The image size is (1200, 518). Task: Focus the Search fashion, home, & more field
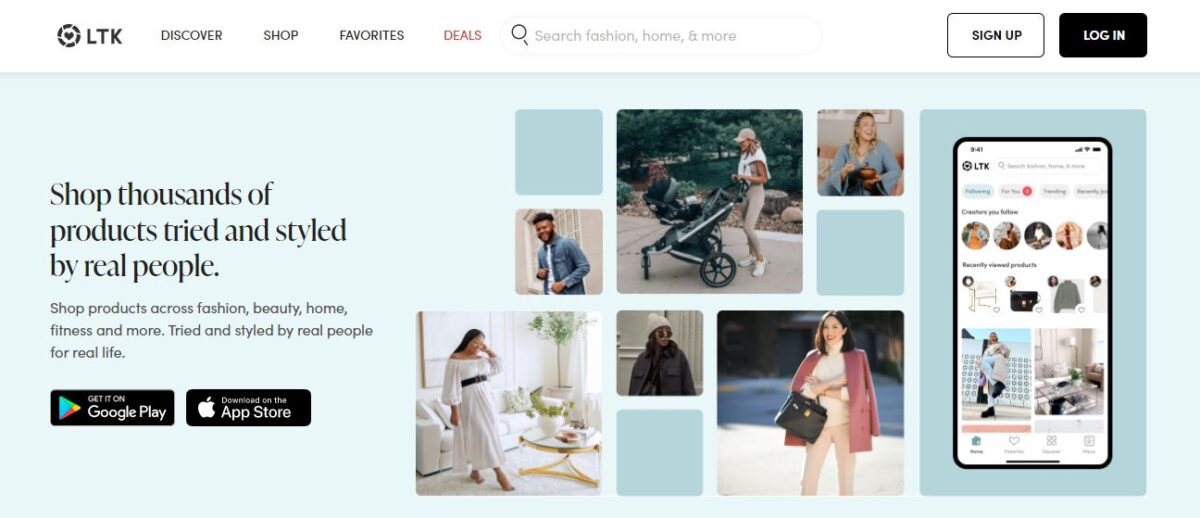(x=661, y=36)
